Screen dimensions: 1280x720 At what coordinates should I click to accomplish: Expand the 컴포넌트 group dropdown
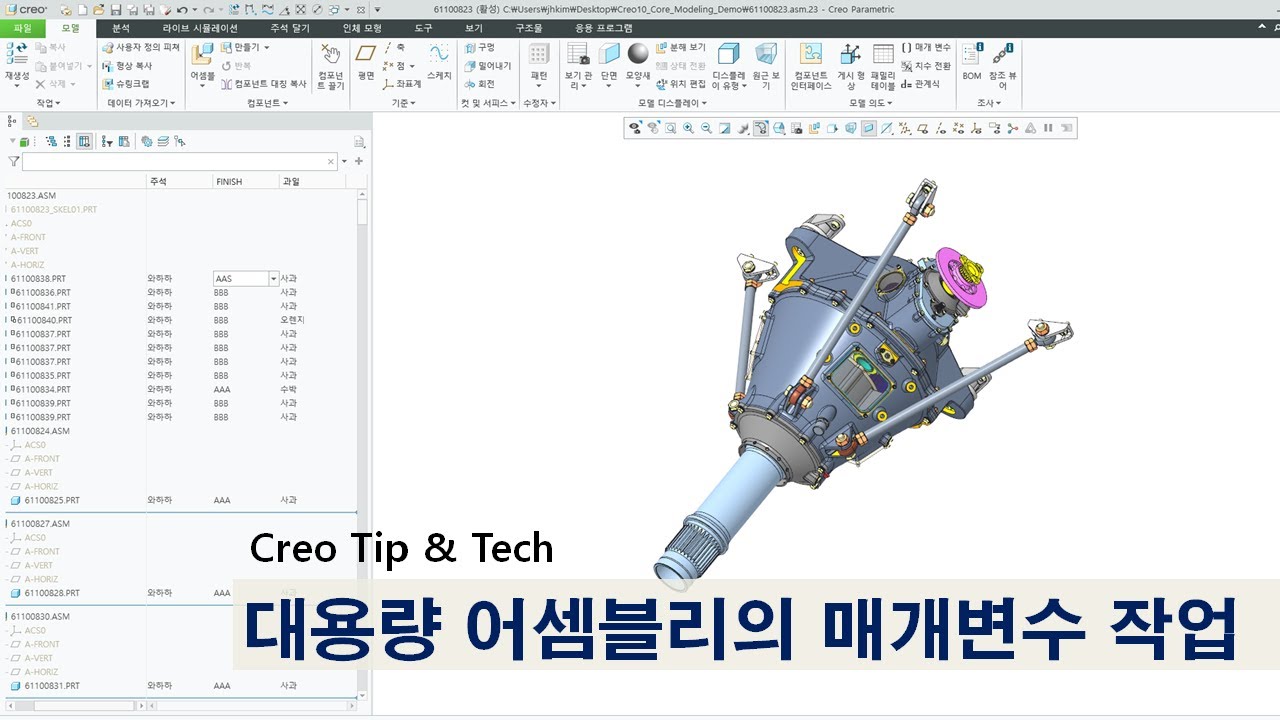coord(267,103)
